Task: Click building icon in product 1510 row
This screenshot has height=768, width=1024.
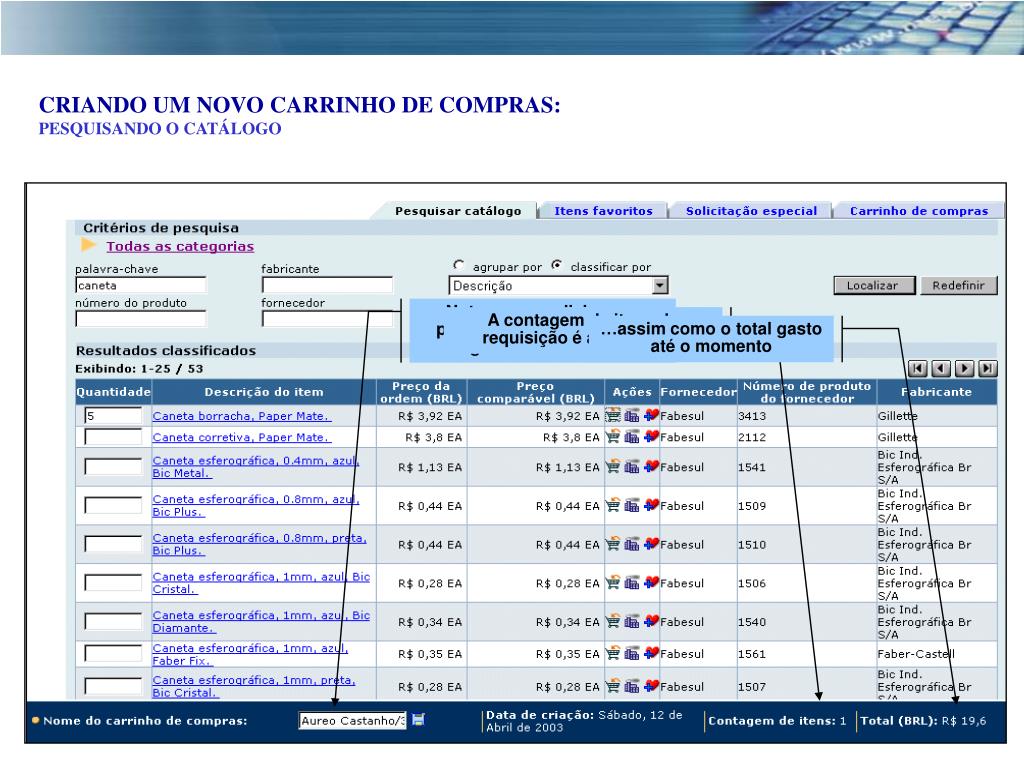Action: click(632, 544)
